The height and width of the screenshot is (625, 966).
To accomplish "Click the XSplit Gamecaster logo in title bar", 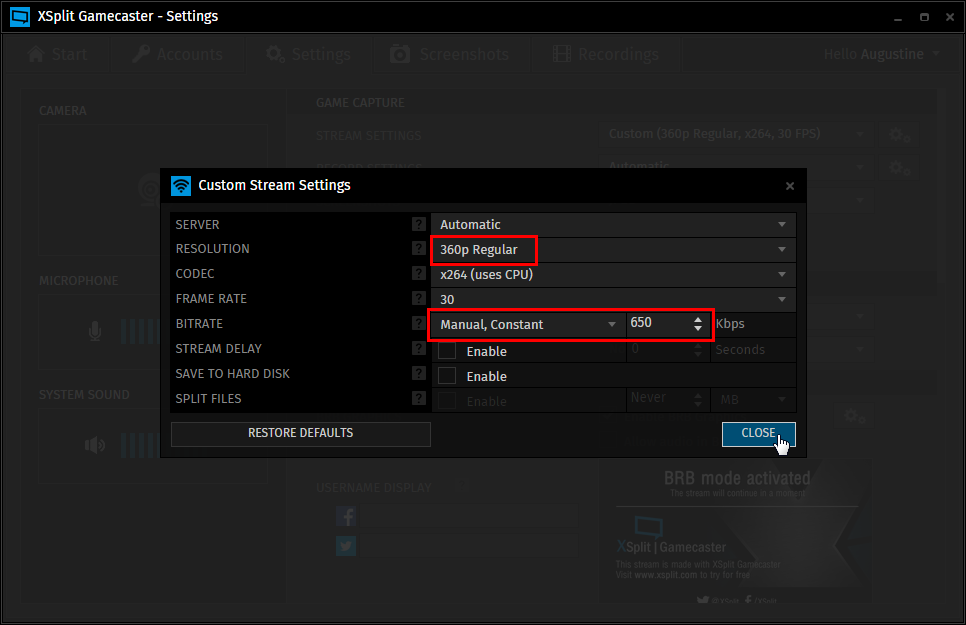I will pos(20,17).
